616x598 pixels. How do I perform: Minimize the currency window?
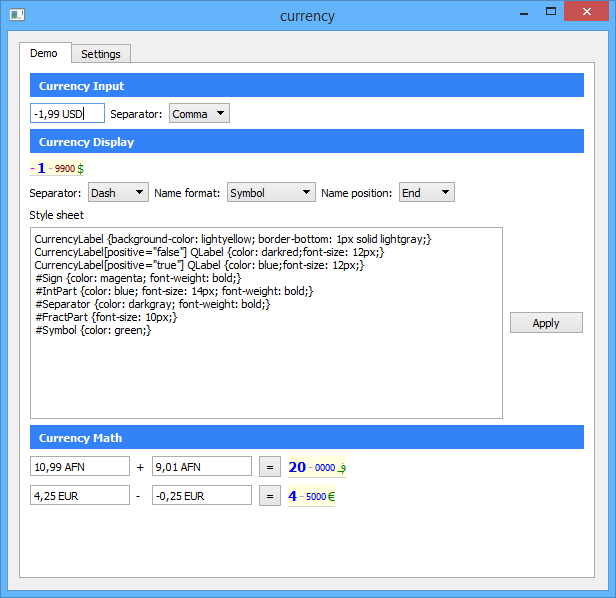point(524,13)
